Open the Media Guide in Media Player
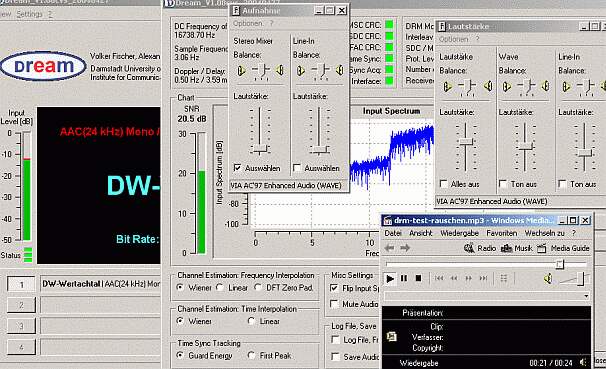 563,248
